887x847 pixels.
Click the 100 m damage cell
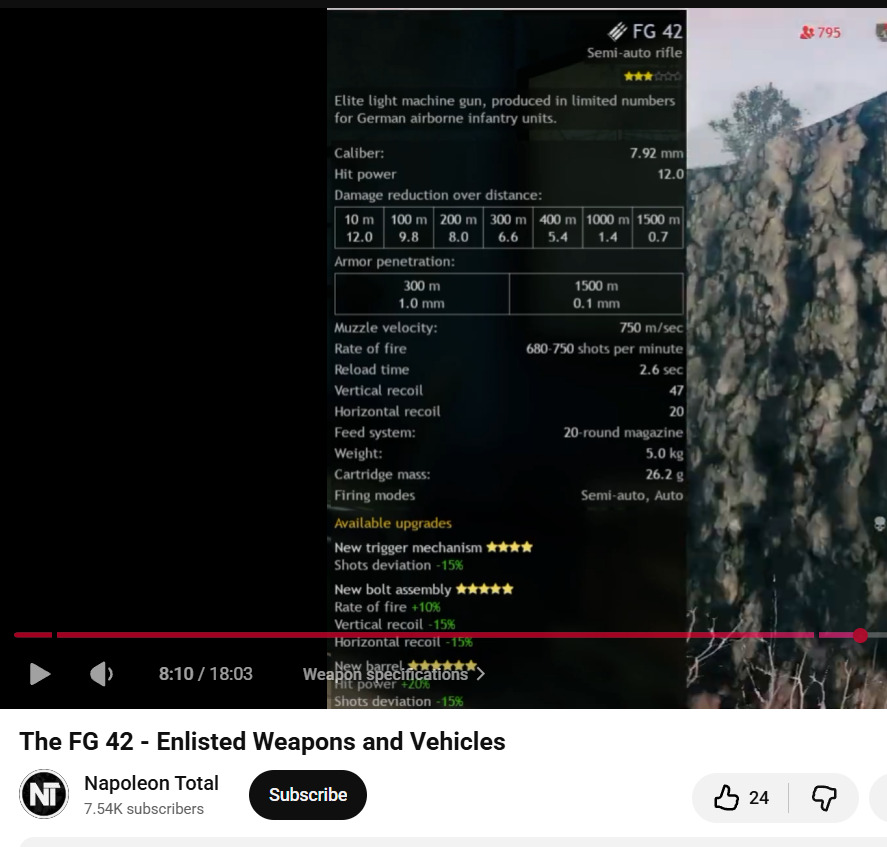(408, 228)
